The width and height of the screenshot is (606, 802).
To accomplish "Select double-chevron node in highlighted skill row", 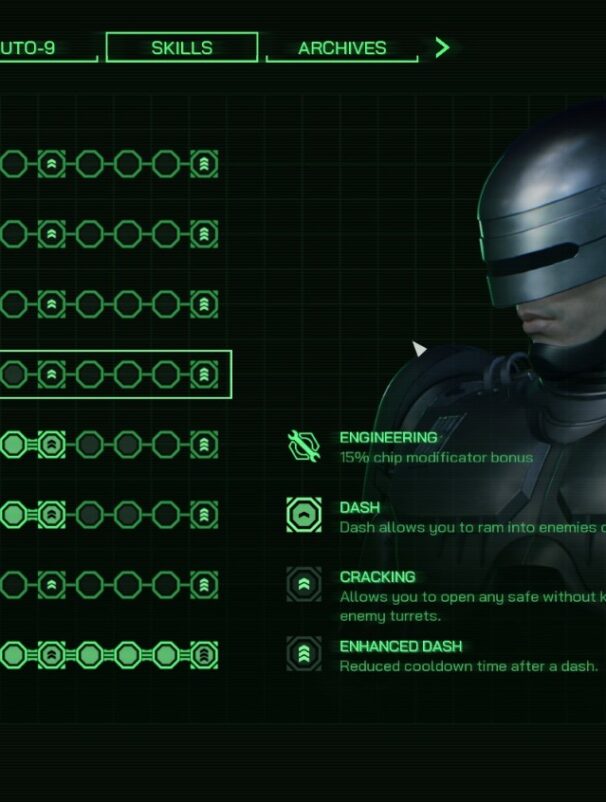I will 52,374.
